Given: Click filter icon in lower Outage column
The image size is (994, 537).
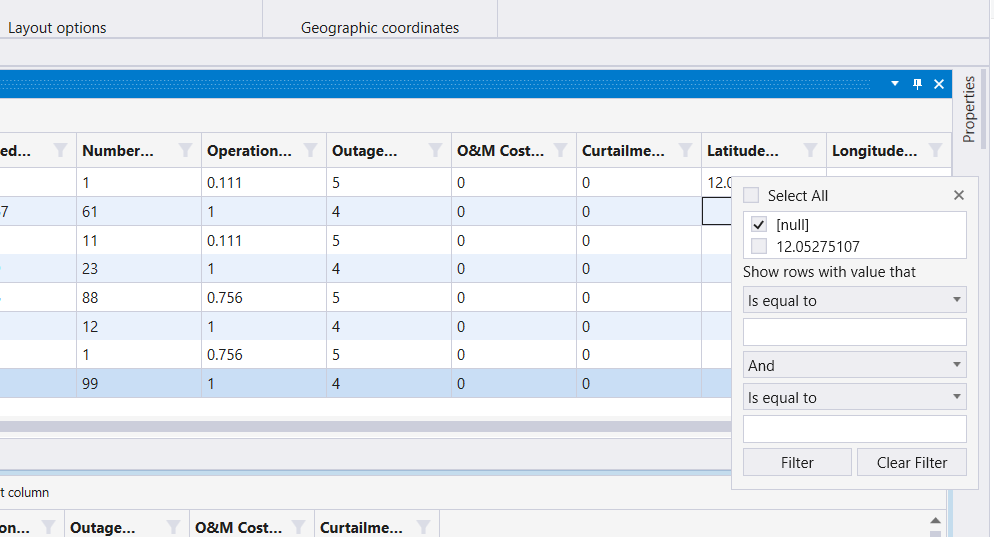Looking at the screenshot, I should 173,527.
